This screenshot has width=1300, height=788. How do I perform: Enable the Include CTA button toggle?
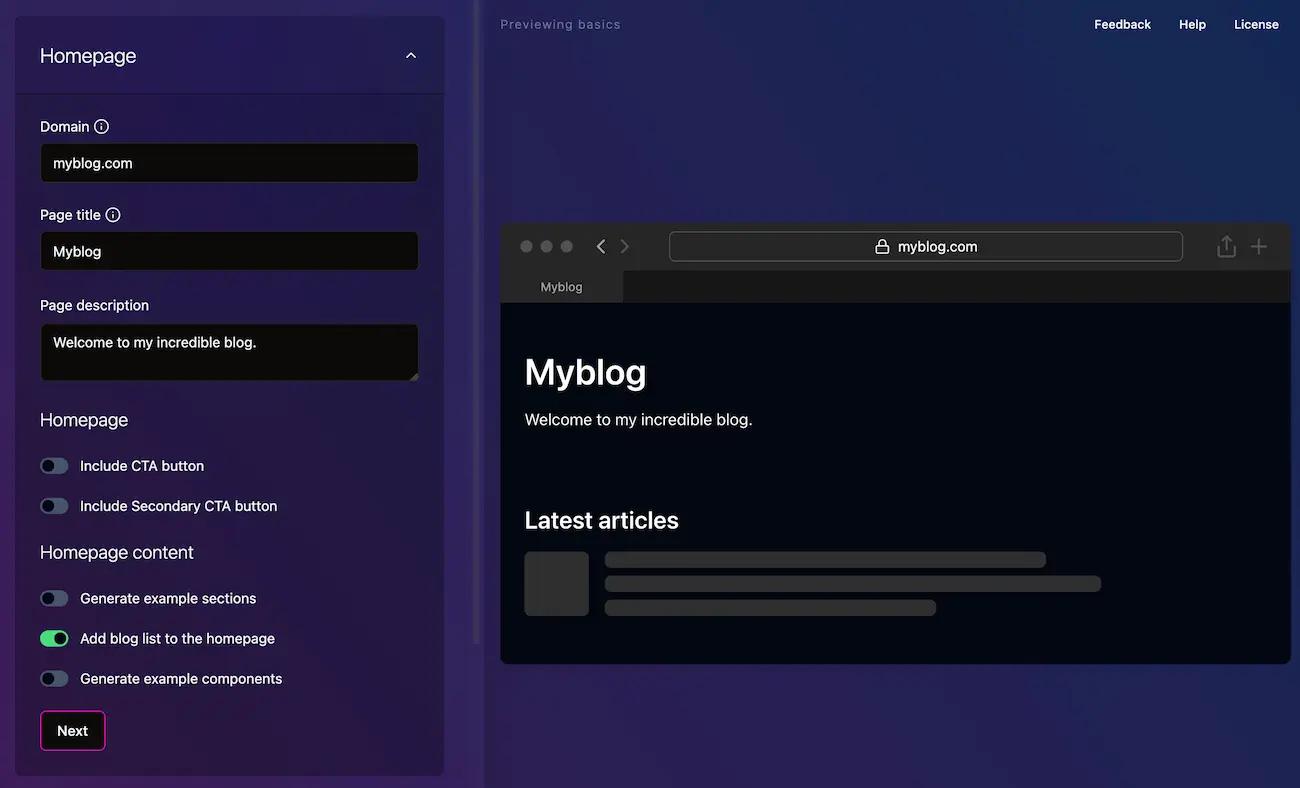point(54,465)
